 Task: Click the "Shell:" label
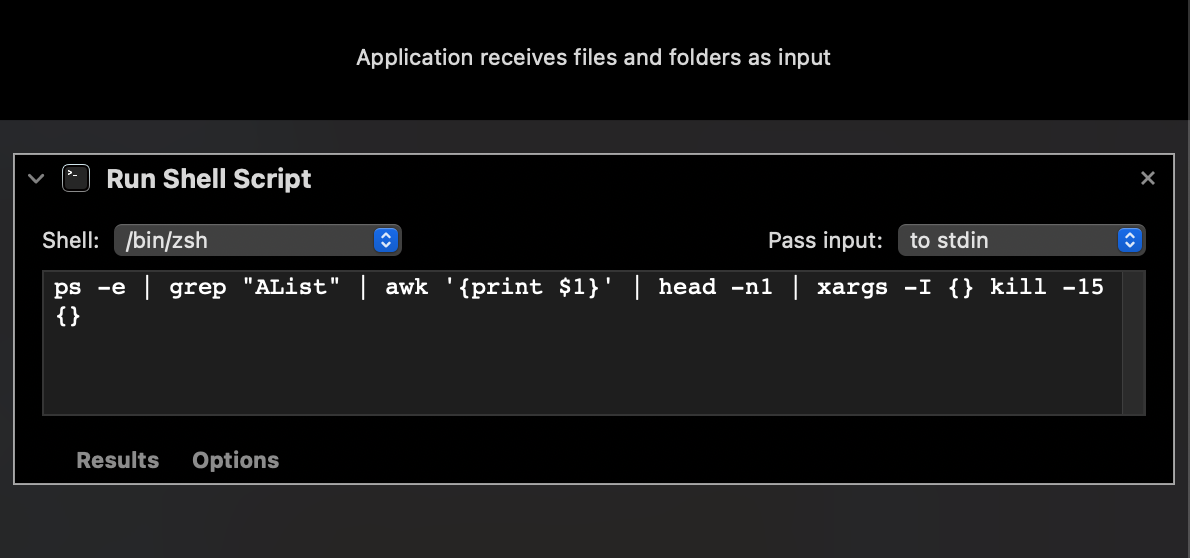pyautogui.click(x=71, y=241)
